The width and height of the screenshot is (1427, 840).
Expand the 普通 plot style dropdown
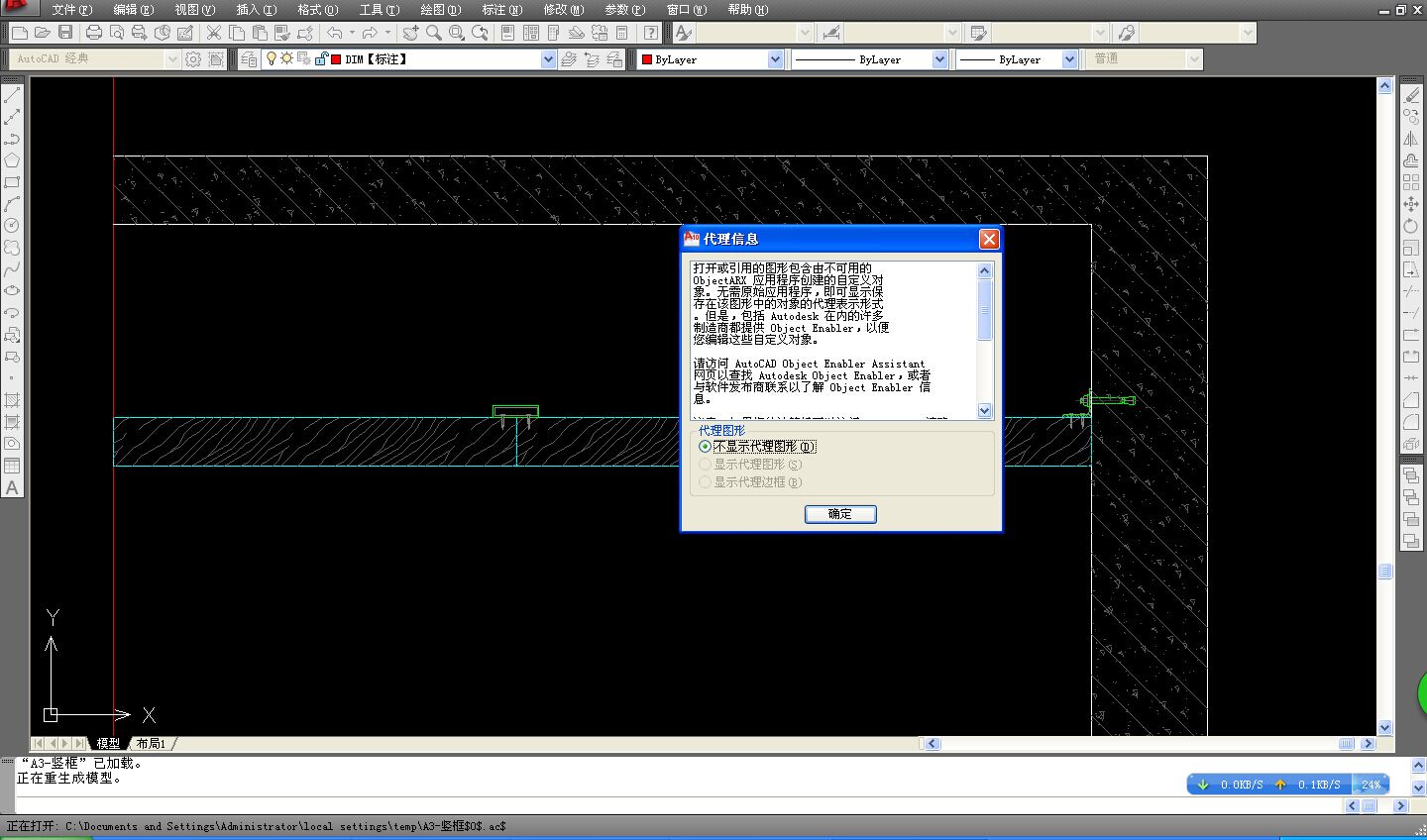[x=1194, y=59]
